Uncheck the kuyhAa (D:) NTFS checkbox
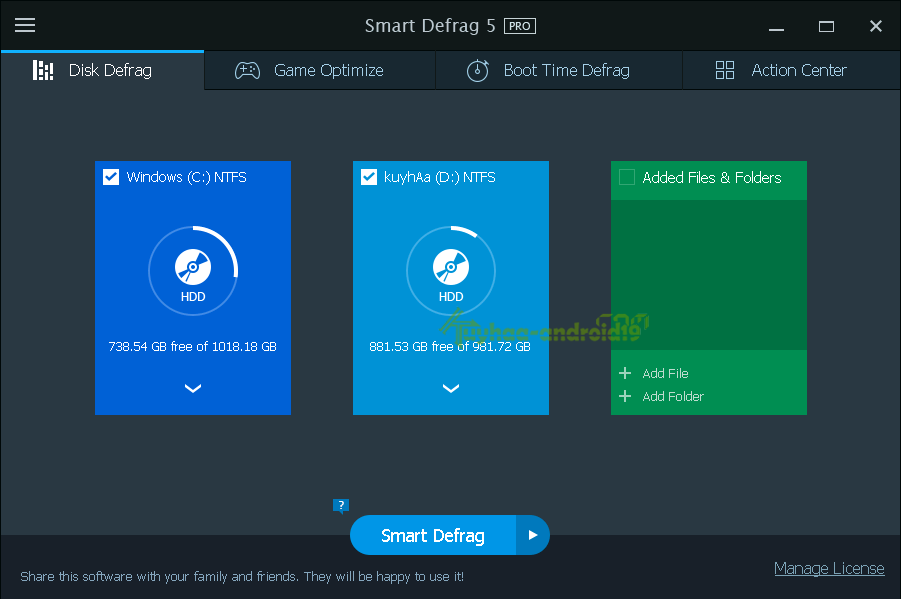The width and height of the screenshot is (902, 599). pos(369,177)
